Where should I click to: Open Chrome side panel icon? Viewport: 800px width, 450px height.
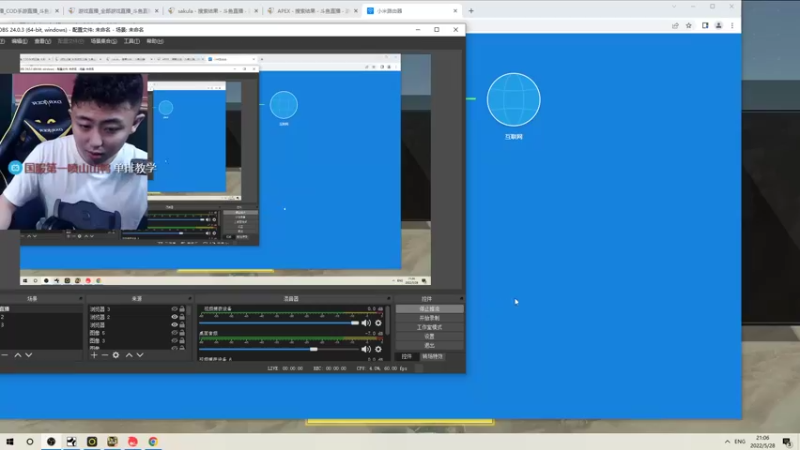pyautogui.click(x=705, y=26)
